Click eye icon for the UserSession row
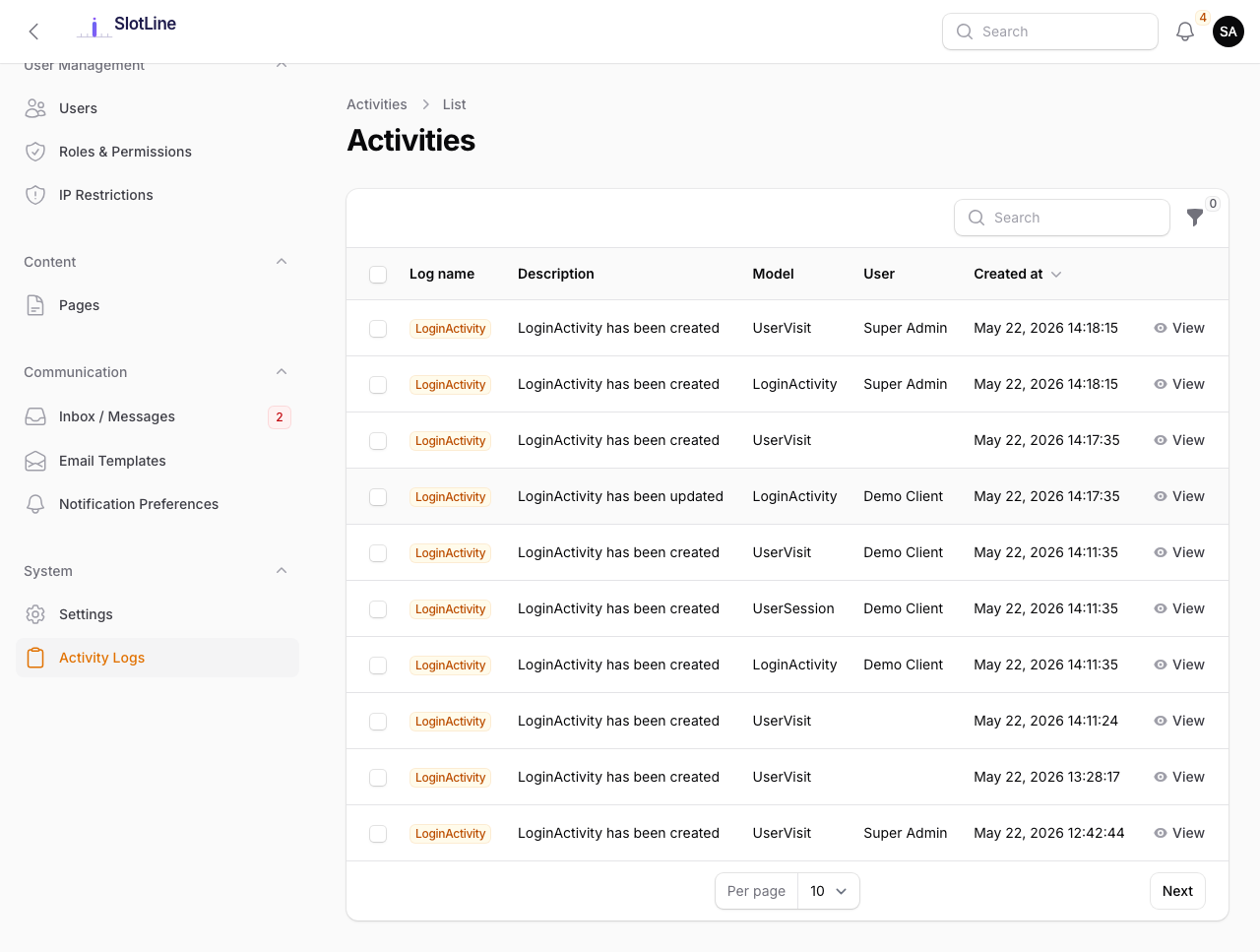The height and width of the screenshot is (952, 1260). pos(1161,608)
